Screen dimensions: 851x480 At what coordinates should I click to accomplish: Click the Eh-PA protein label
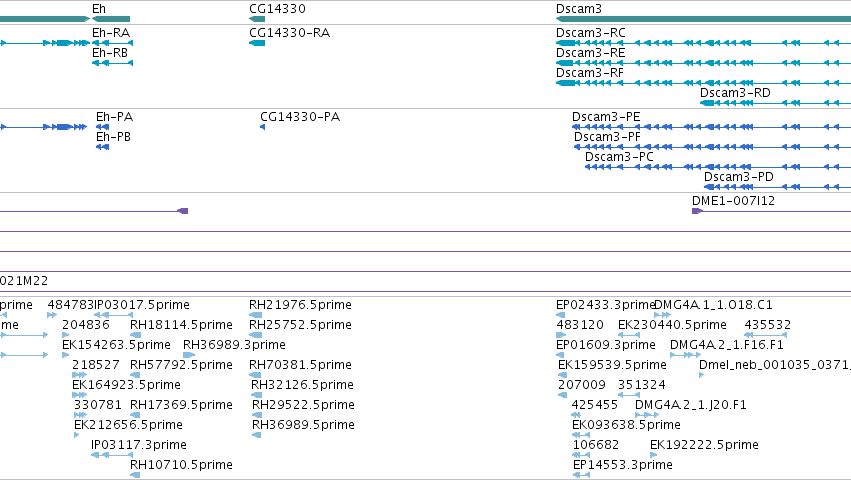(x=114, y=117)
